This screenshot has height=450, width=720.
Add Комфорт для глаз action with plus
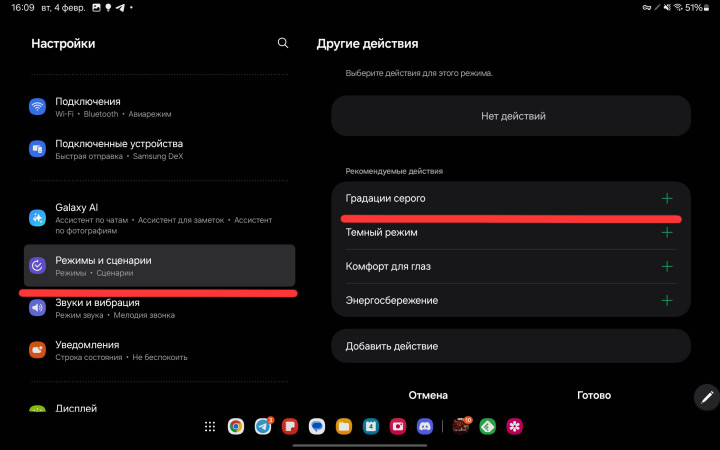[667, 266]
